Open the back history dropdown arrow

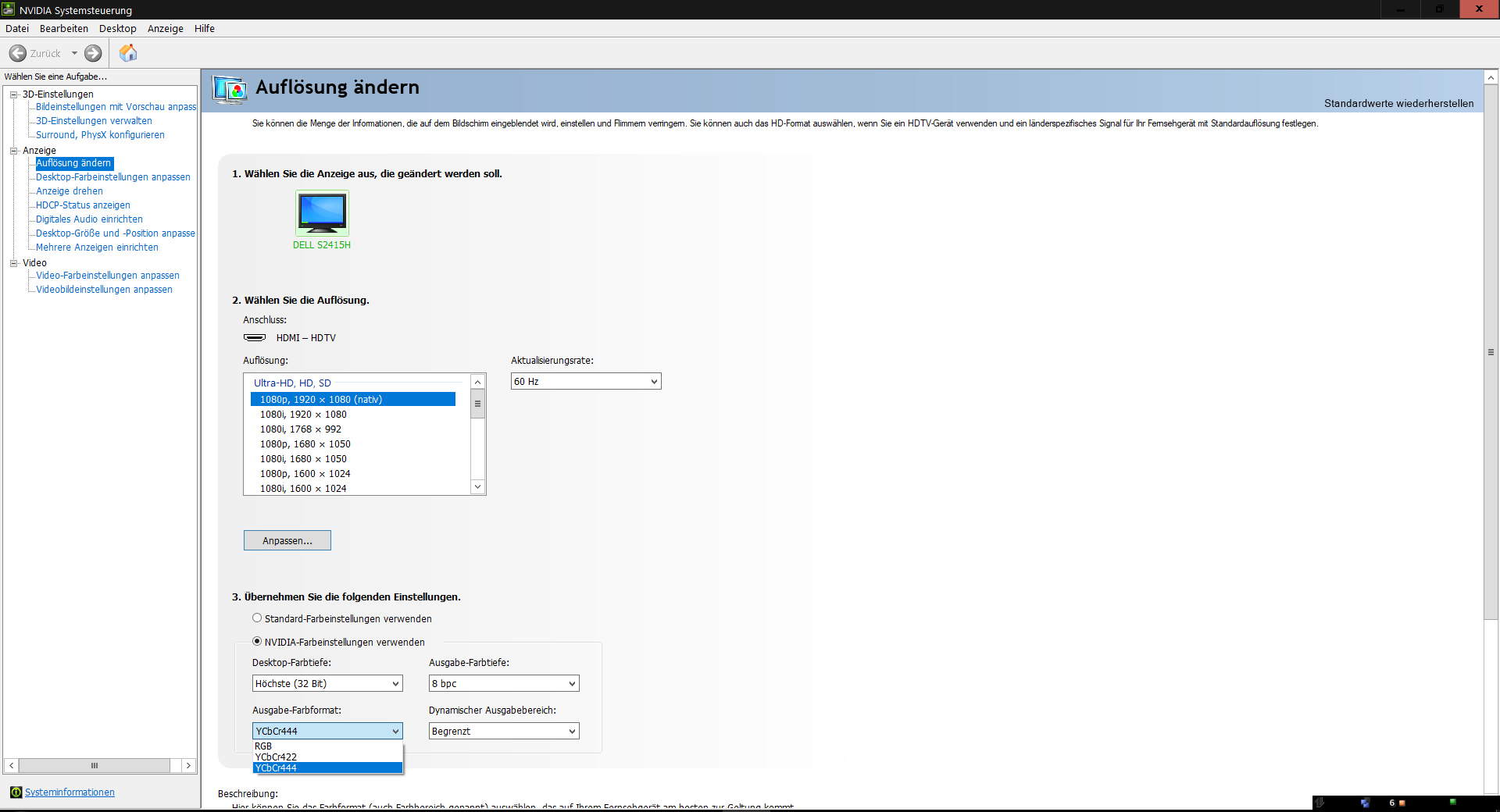pos(75,53)
